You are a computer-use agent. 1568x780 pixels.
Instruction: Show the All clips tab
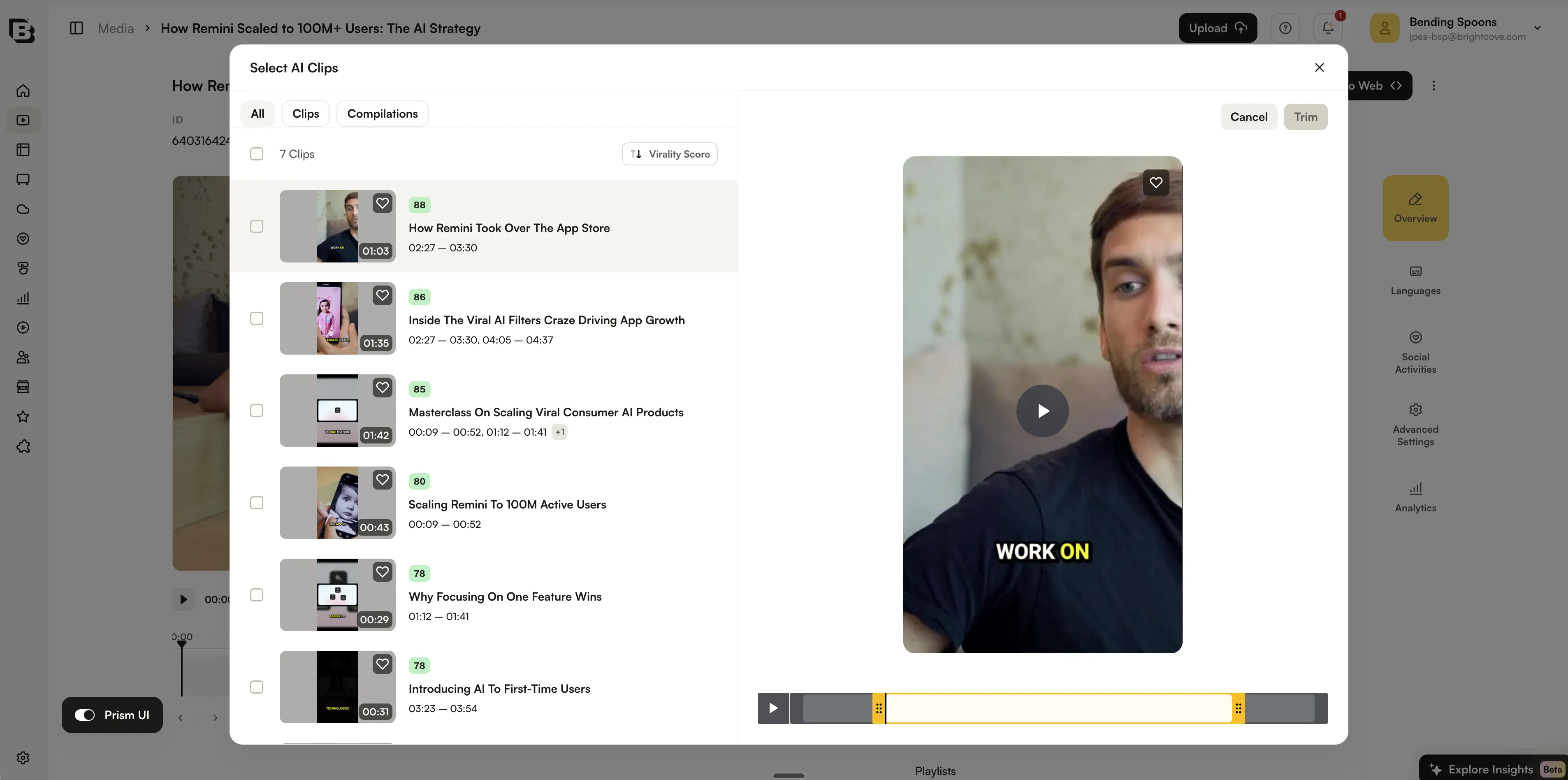coord(257,114)
